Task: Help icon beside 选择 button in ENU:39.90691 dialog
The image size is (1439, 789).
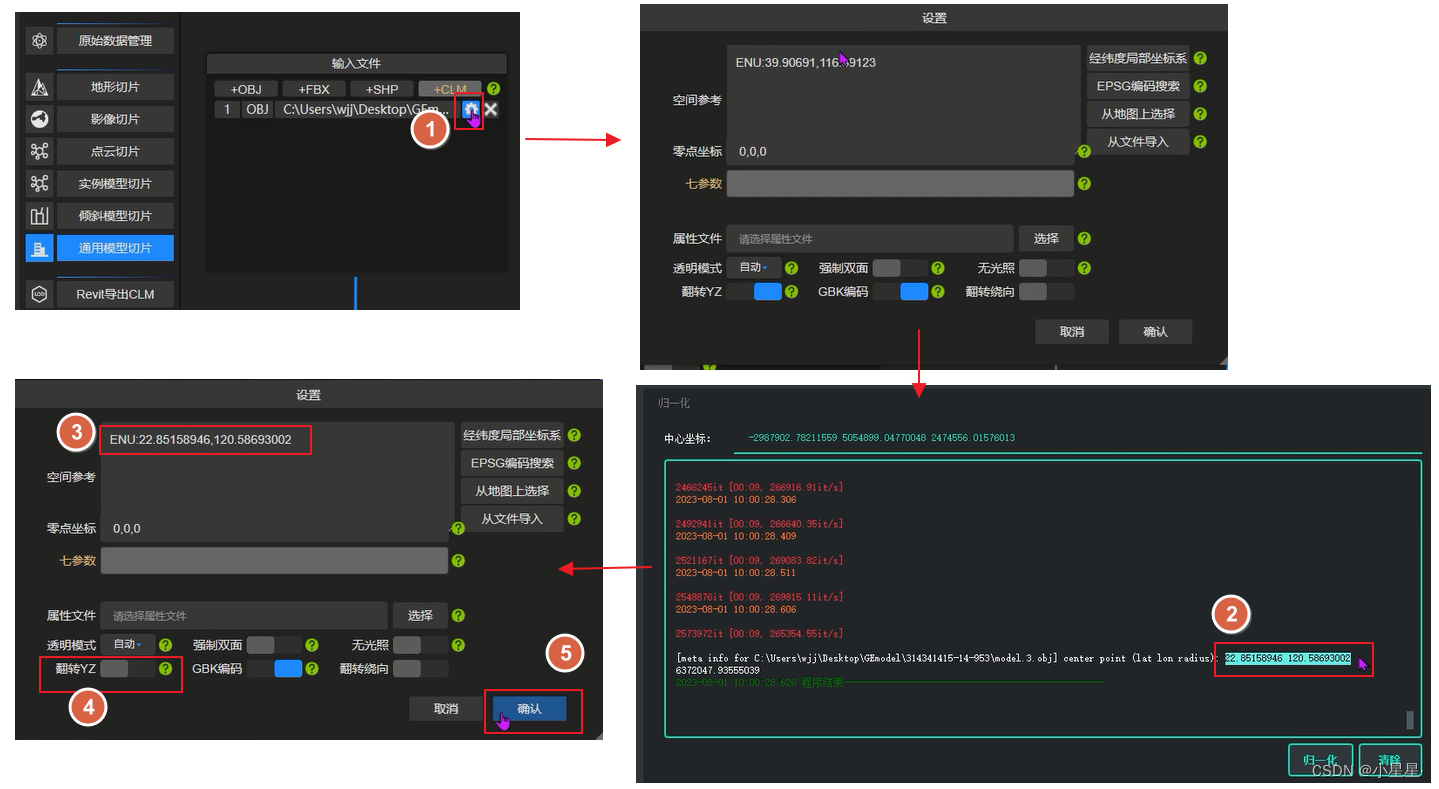Action: click(1084, 239)
